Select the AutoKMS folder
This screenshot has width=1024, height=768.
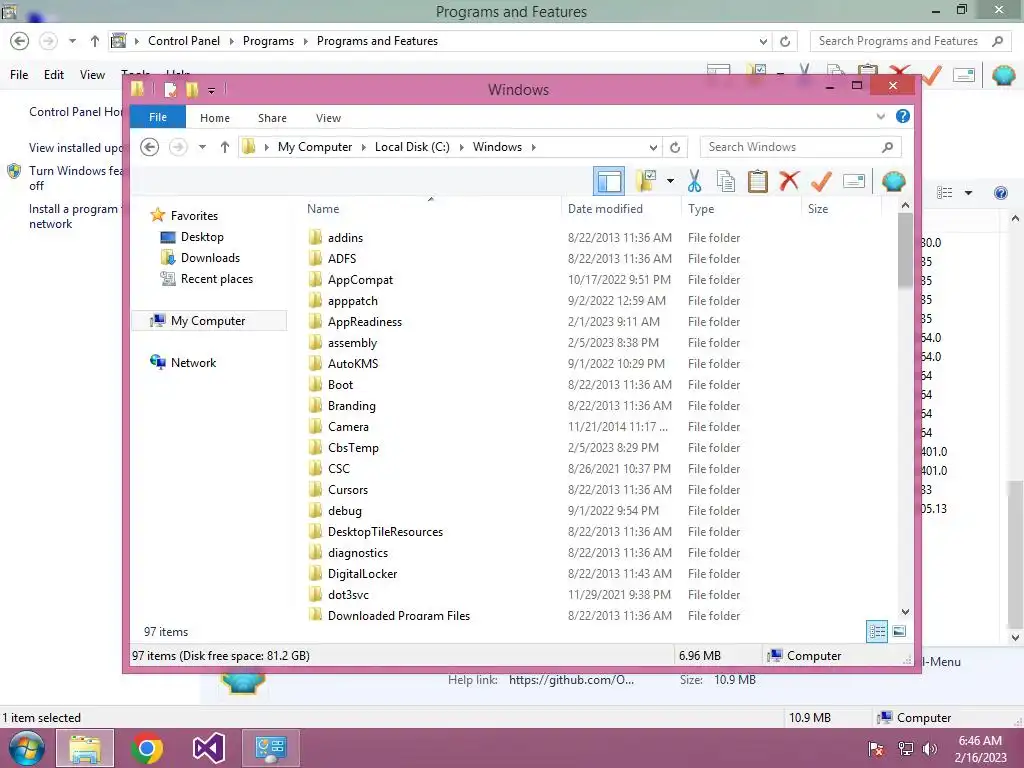tap(353, 364)
